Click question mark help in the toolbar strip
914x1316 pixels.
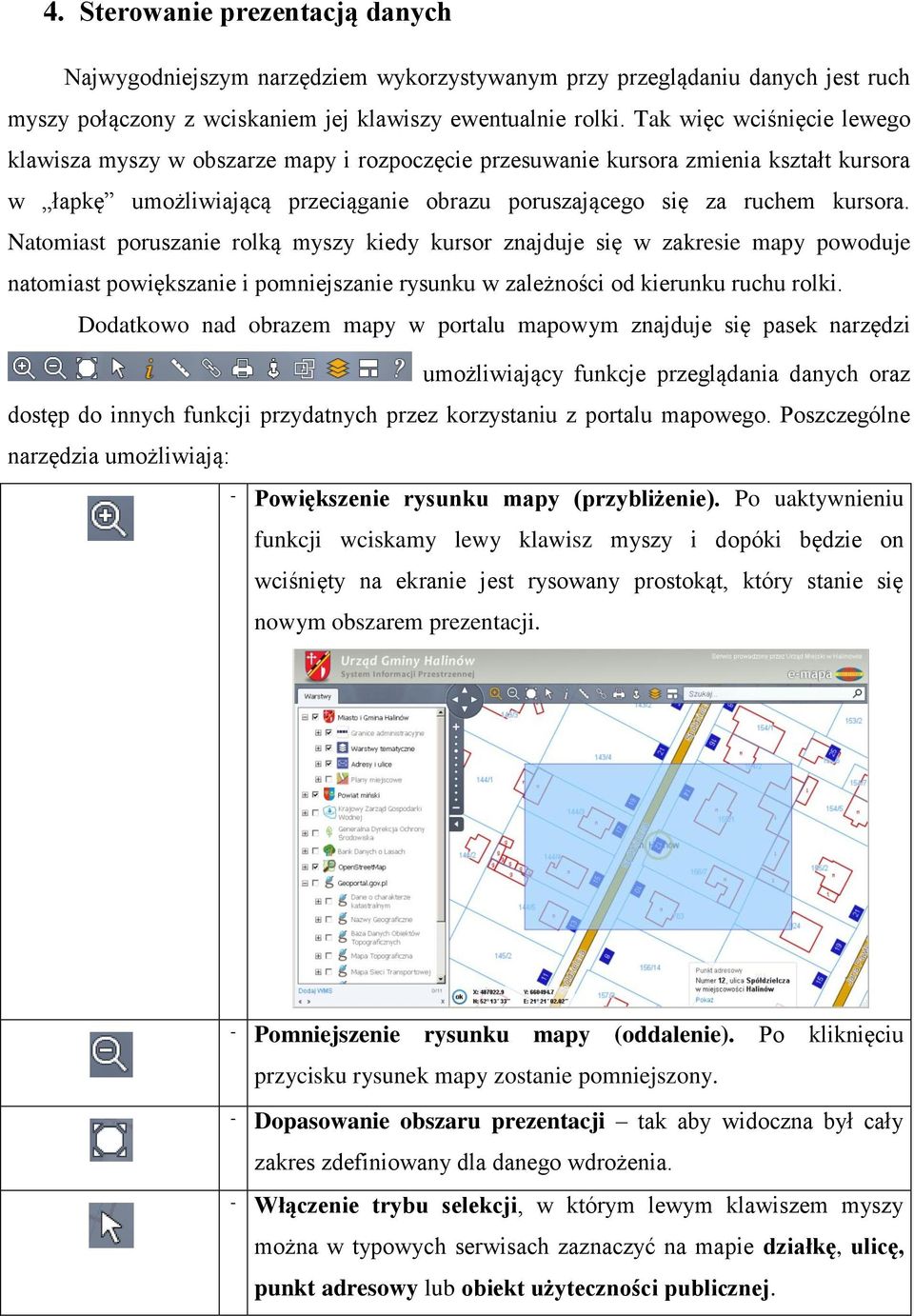pyautogui.click(x=400, y=367)
